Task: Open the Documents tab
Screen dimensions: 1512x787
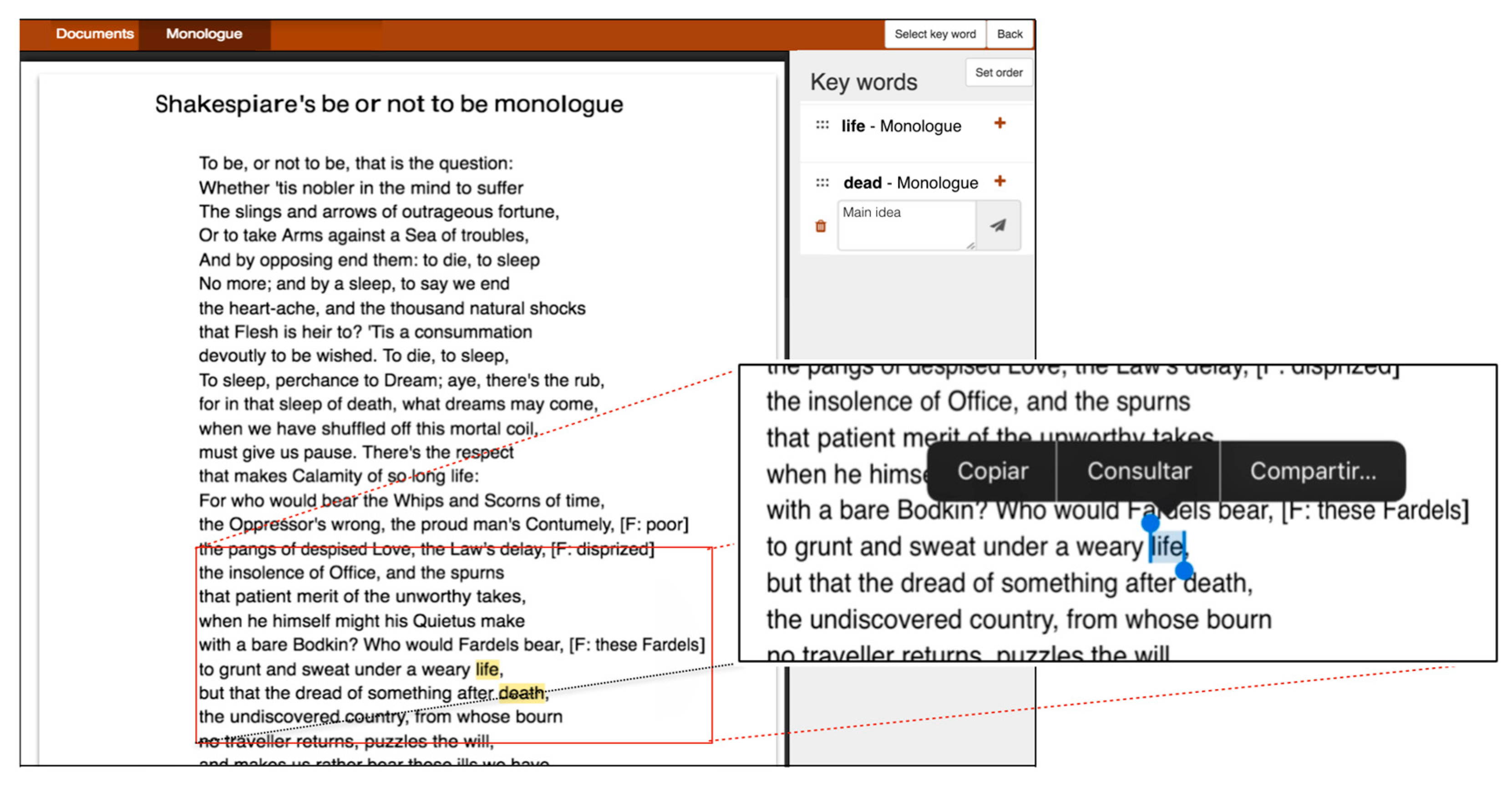Action: coord(95,34)
